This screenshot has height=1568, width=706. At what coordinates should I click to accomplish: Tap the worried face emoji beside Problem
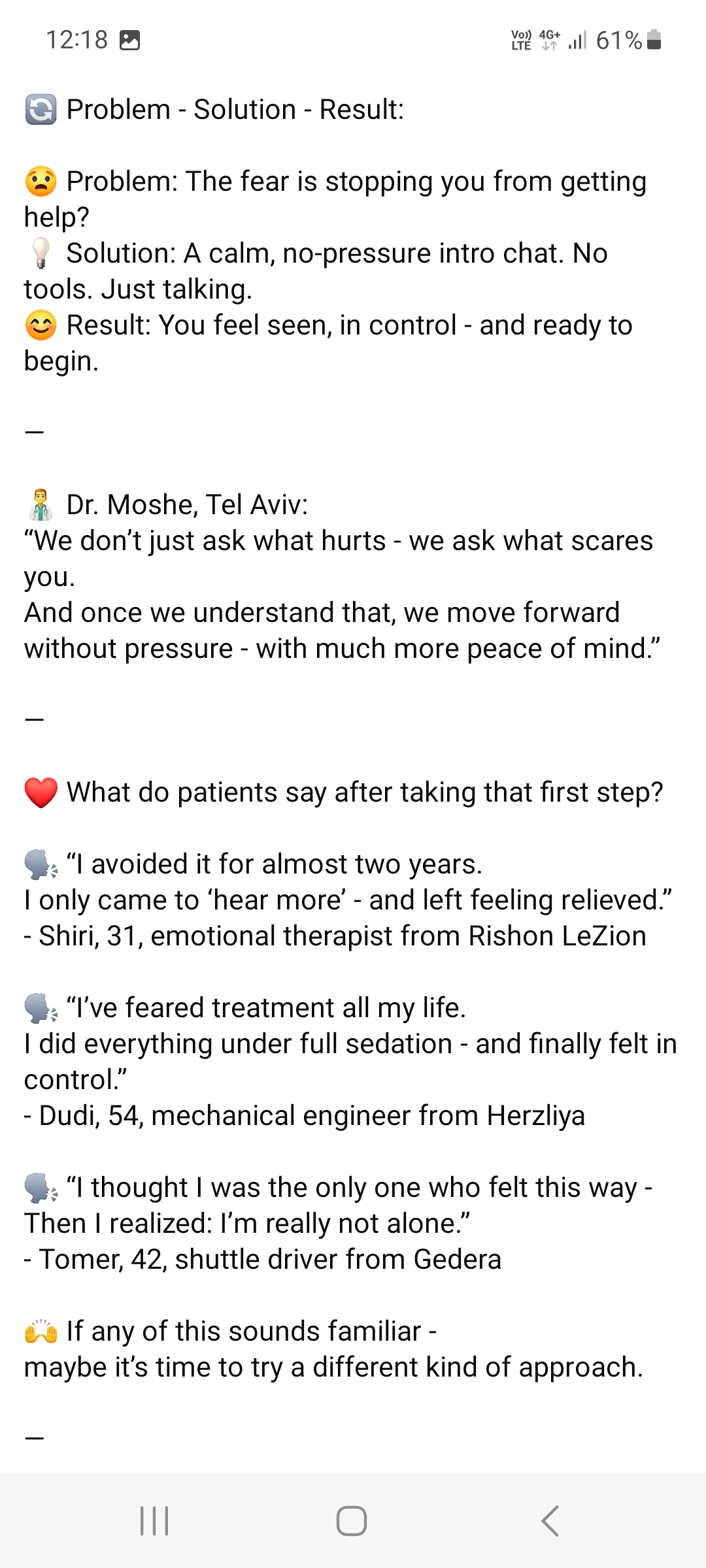(x=41, y=182)
